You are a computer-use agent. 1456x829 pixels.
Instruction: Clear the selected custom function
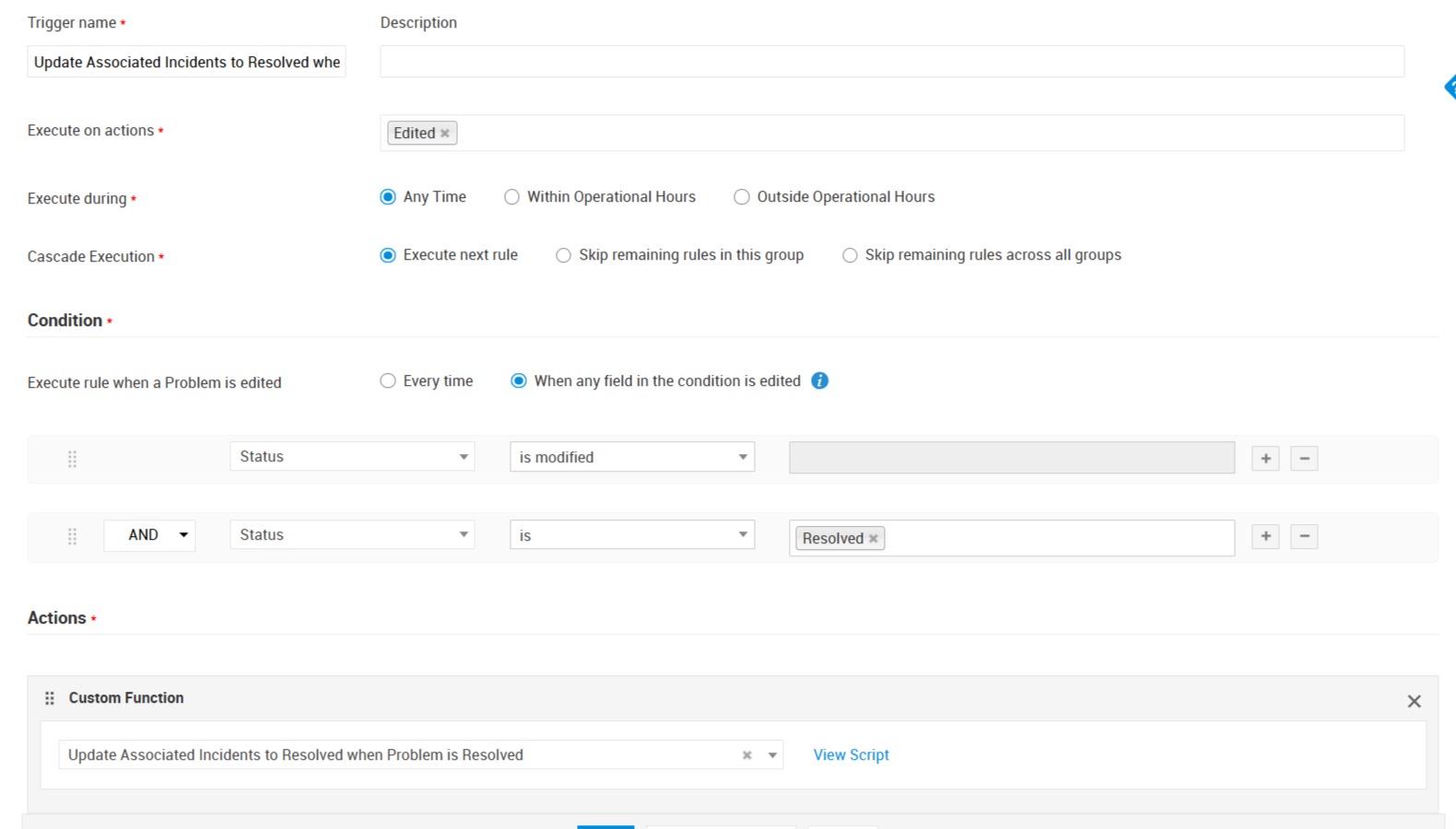[746, 755]
